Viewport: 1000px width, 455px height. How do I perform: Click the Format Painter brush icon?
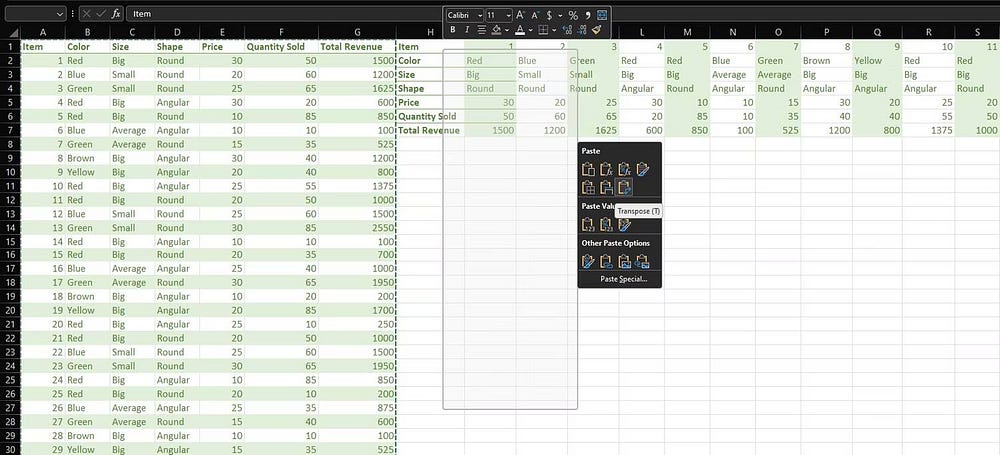[597, 30]
